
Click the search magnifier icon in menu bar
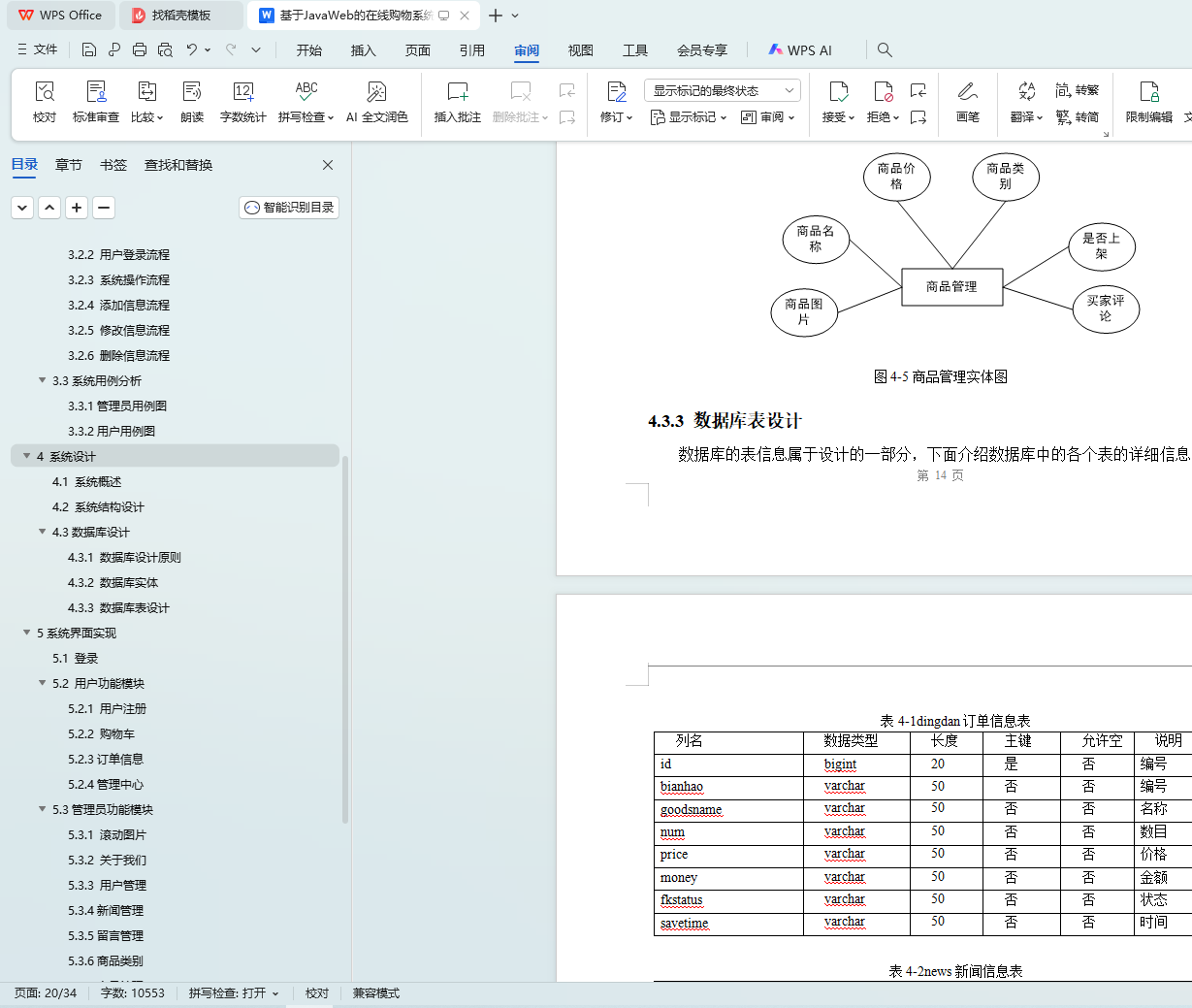point(885,49)
